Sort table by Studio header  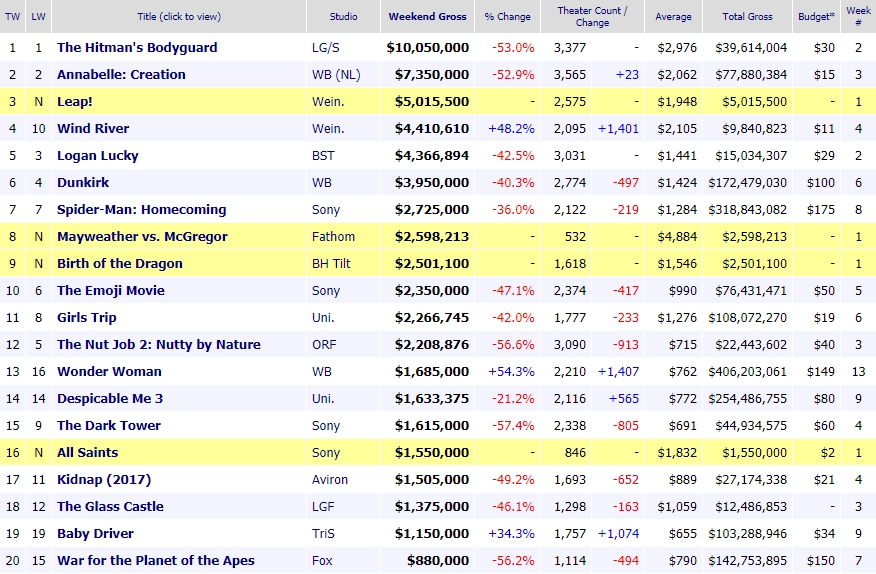(343, 16)
